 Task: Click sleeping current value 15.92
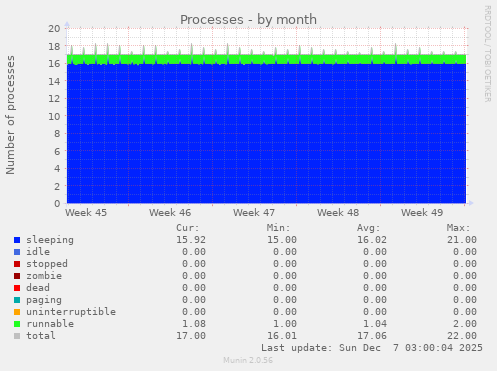[191, 240]
